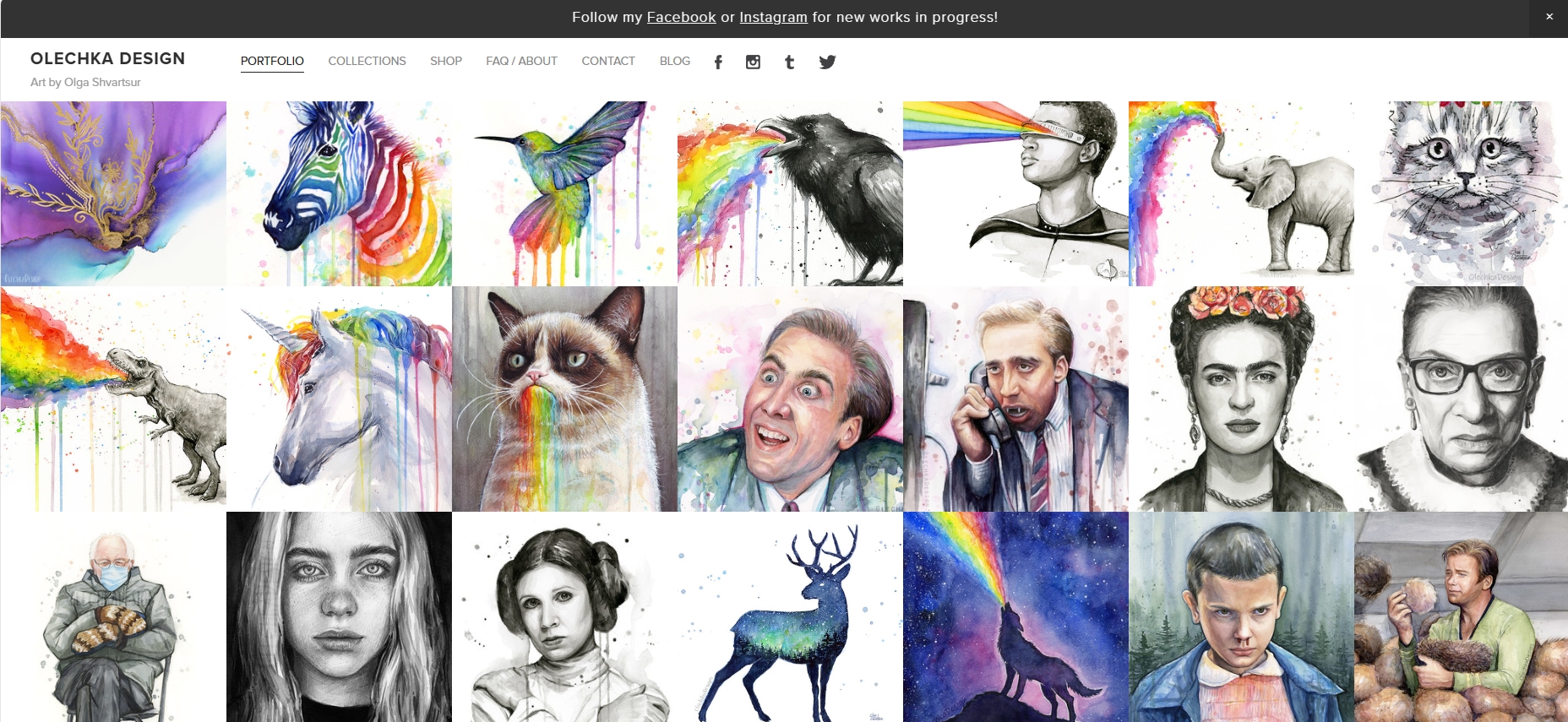Open the Facebook icon in navigation
Screen dimensions: 1568x722
click(718, 62)
